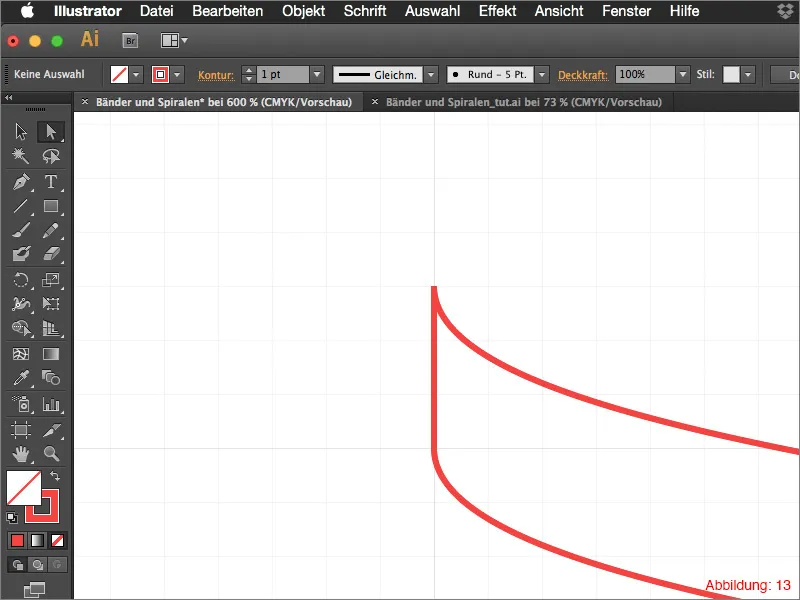Select the Direct Selection tool

[x=51, y=132]
